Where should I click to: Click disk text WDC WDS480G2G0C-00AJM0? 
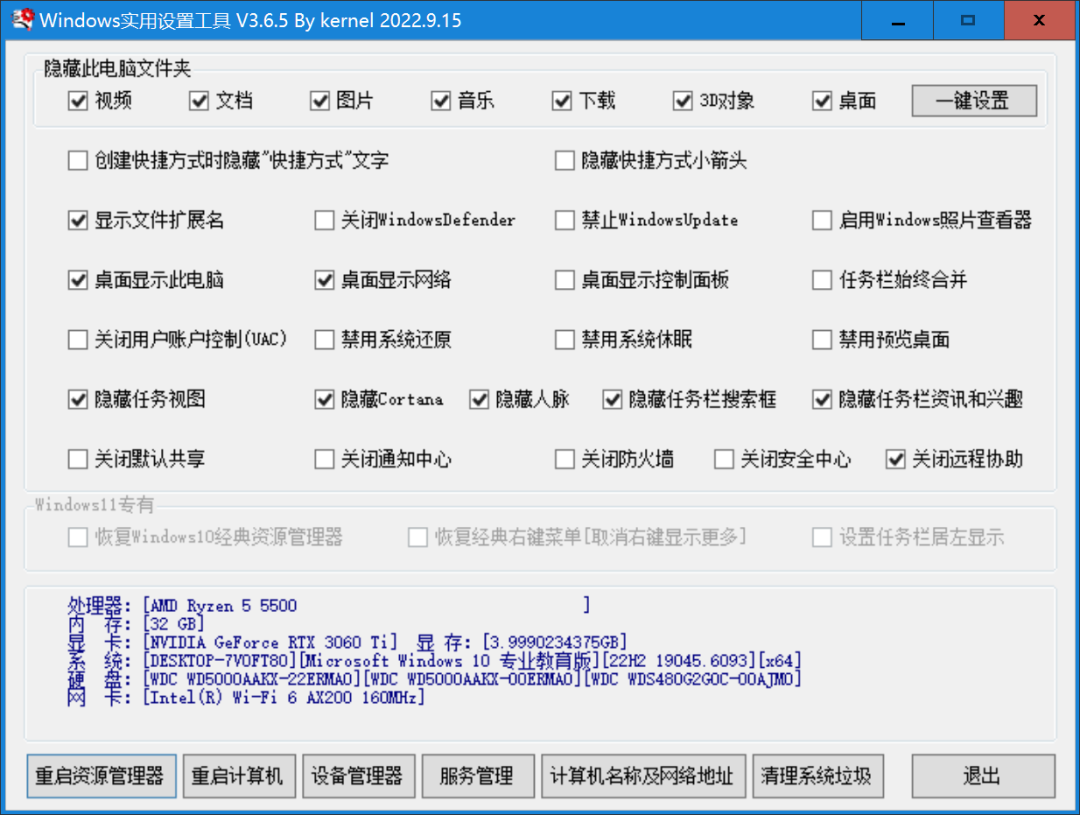pyautogui.click(x=693, y=679)
